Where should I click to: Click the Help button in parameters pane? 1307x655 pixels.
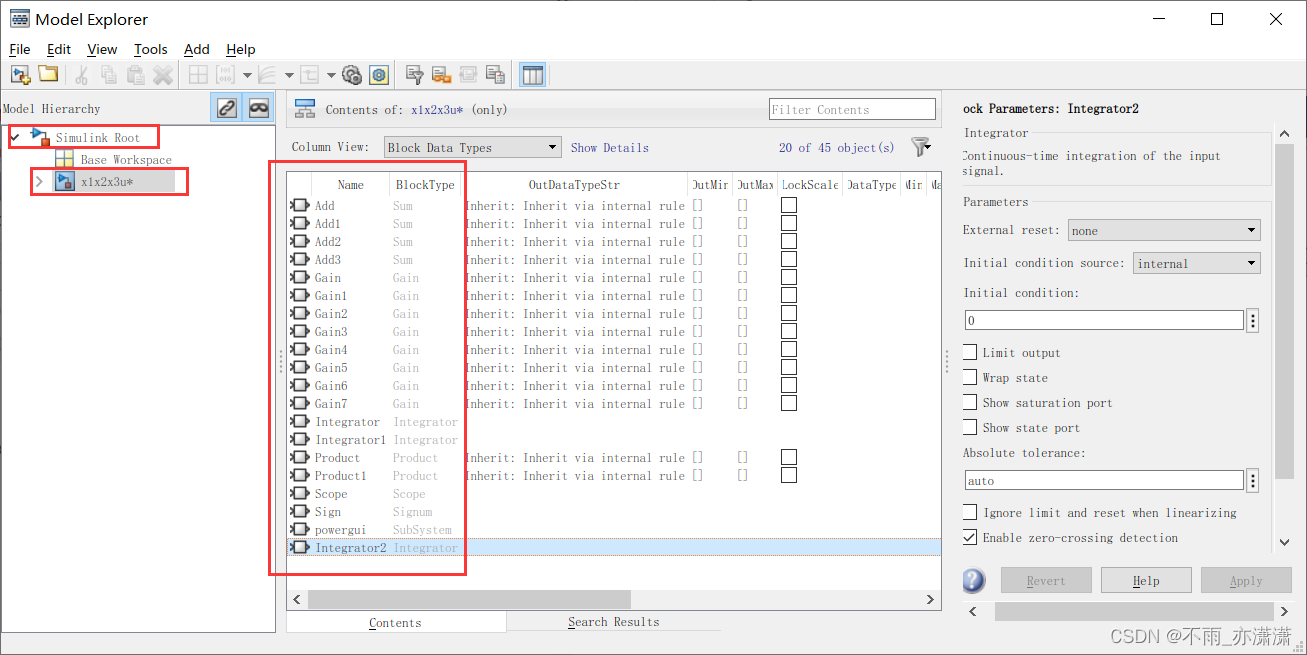[1146, 580]
